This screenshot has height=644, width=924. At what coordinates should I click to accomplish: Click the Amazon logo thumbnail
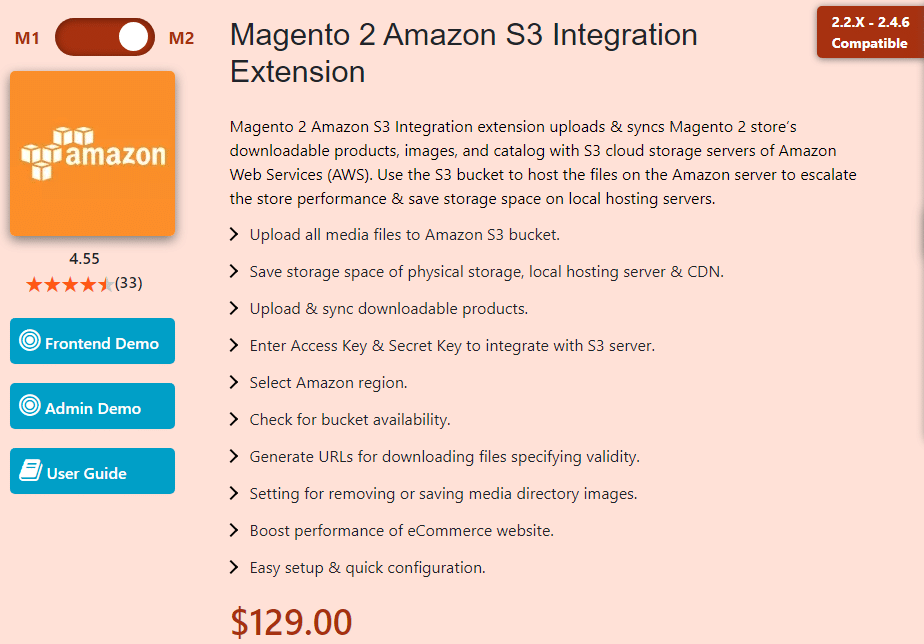[x=92, y=152]
